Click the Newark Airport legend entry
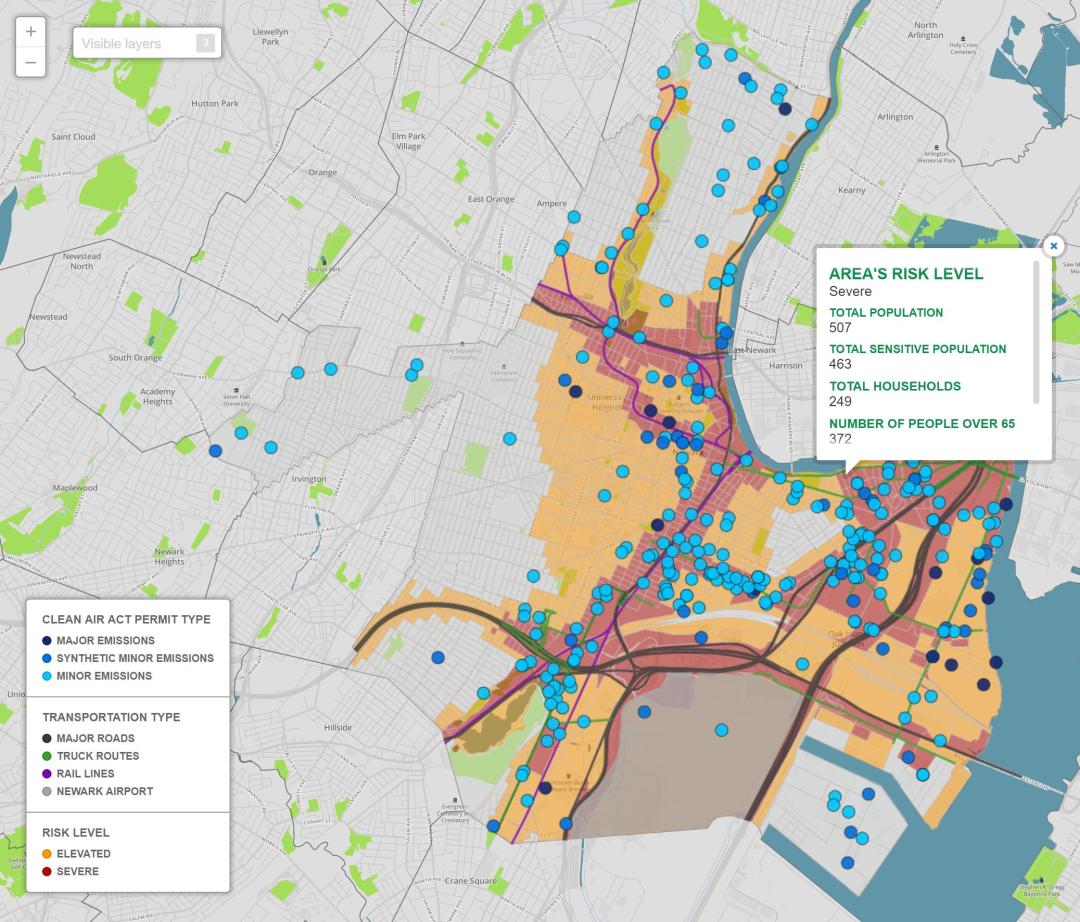1080x922 pixels. click(104, 791)
